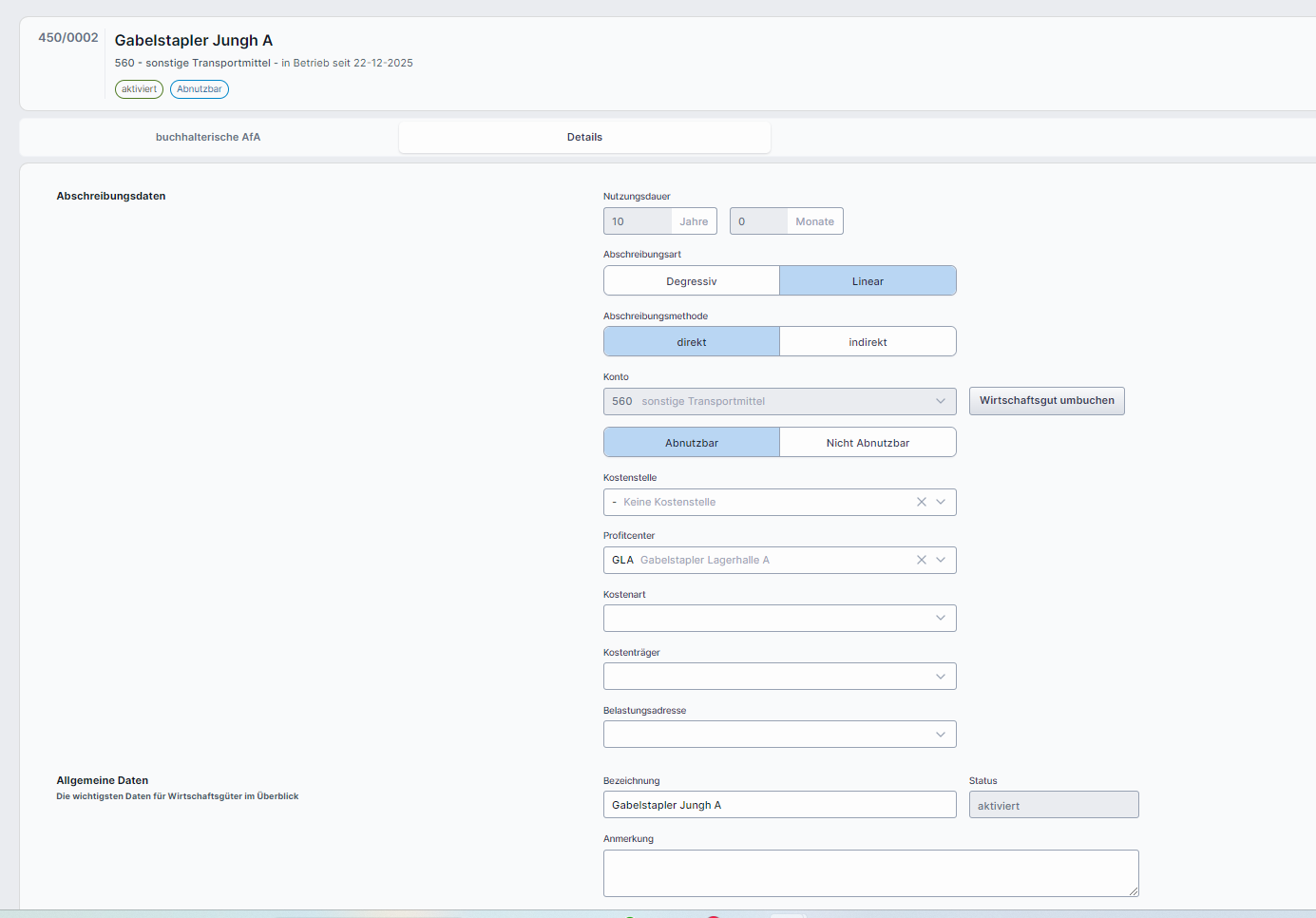1316x918 pixels.
Task: Expand the Belastungsadresse dropdown
Action: click(779, 735)
